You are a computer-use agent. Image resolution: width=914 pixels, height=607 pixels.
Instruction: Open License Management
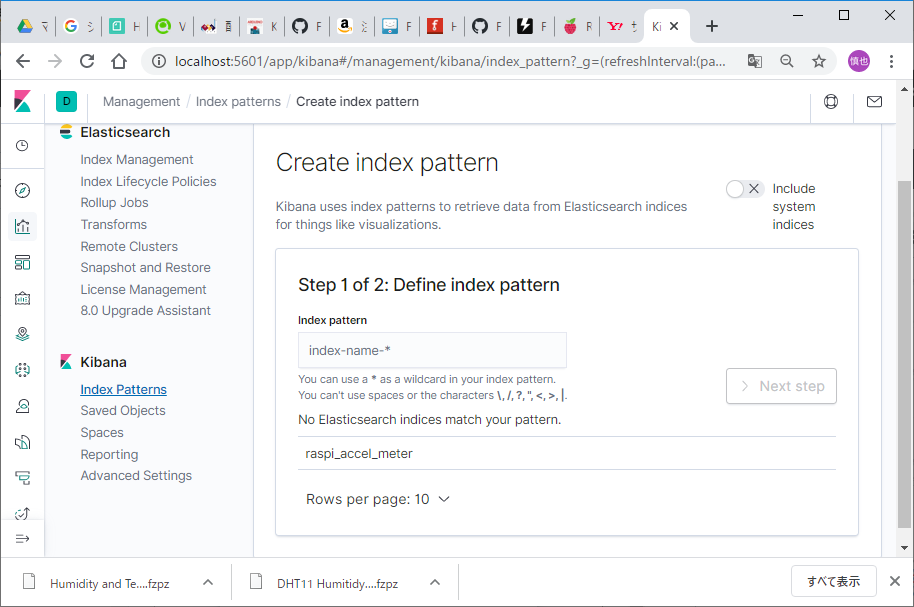[x=143, y=290]
